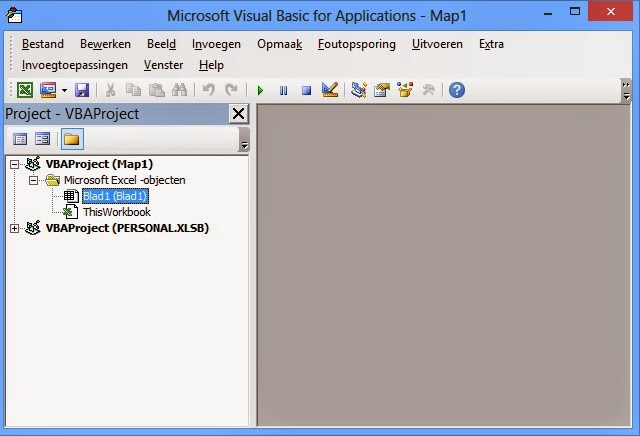
Task: Open Project pane toolbar options arrow
Action: tap(244, 140)
